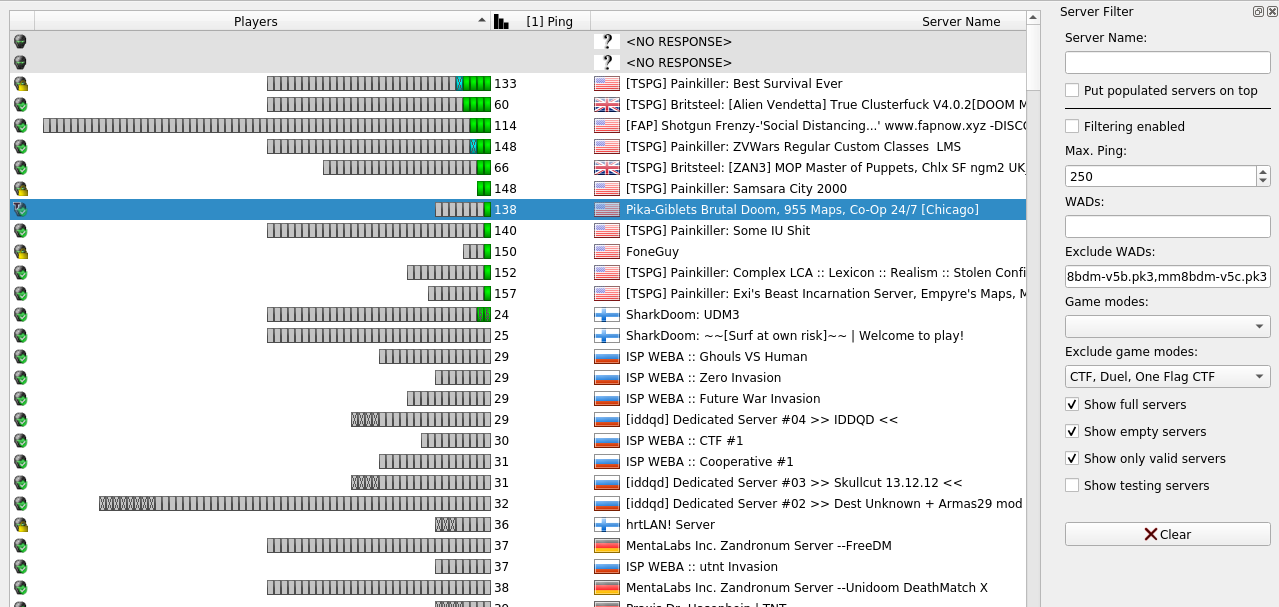The image size is (1279, 607).
Task: Tick the 'Filtering enabled' checkbox
Action: 1072,127
